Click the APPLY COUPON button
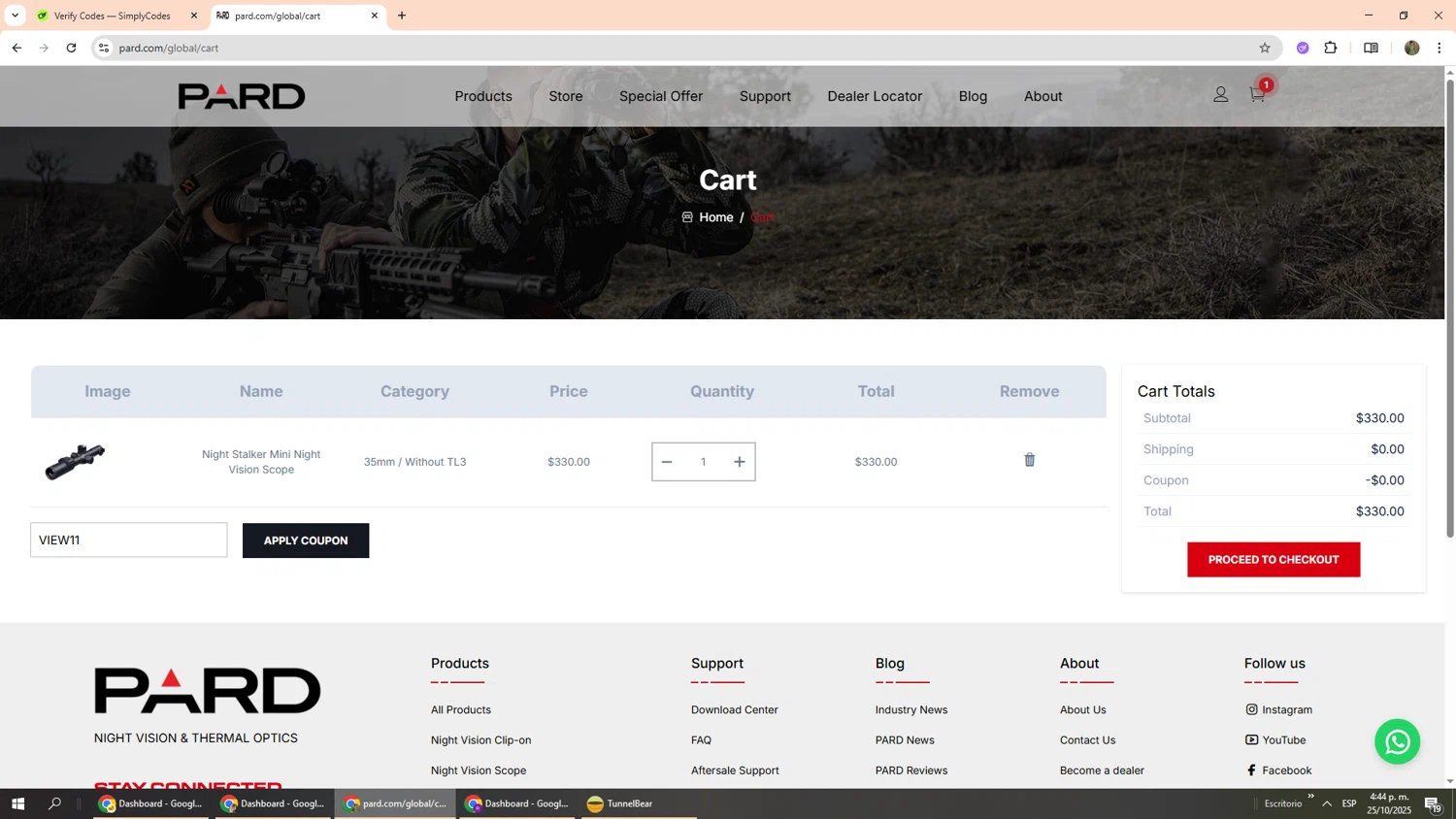 (306, 541)
